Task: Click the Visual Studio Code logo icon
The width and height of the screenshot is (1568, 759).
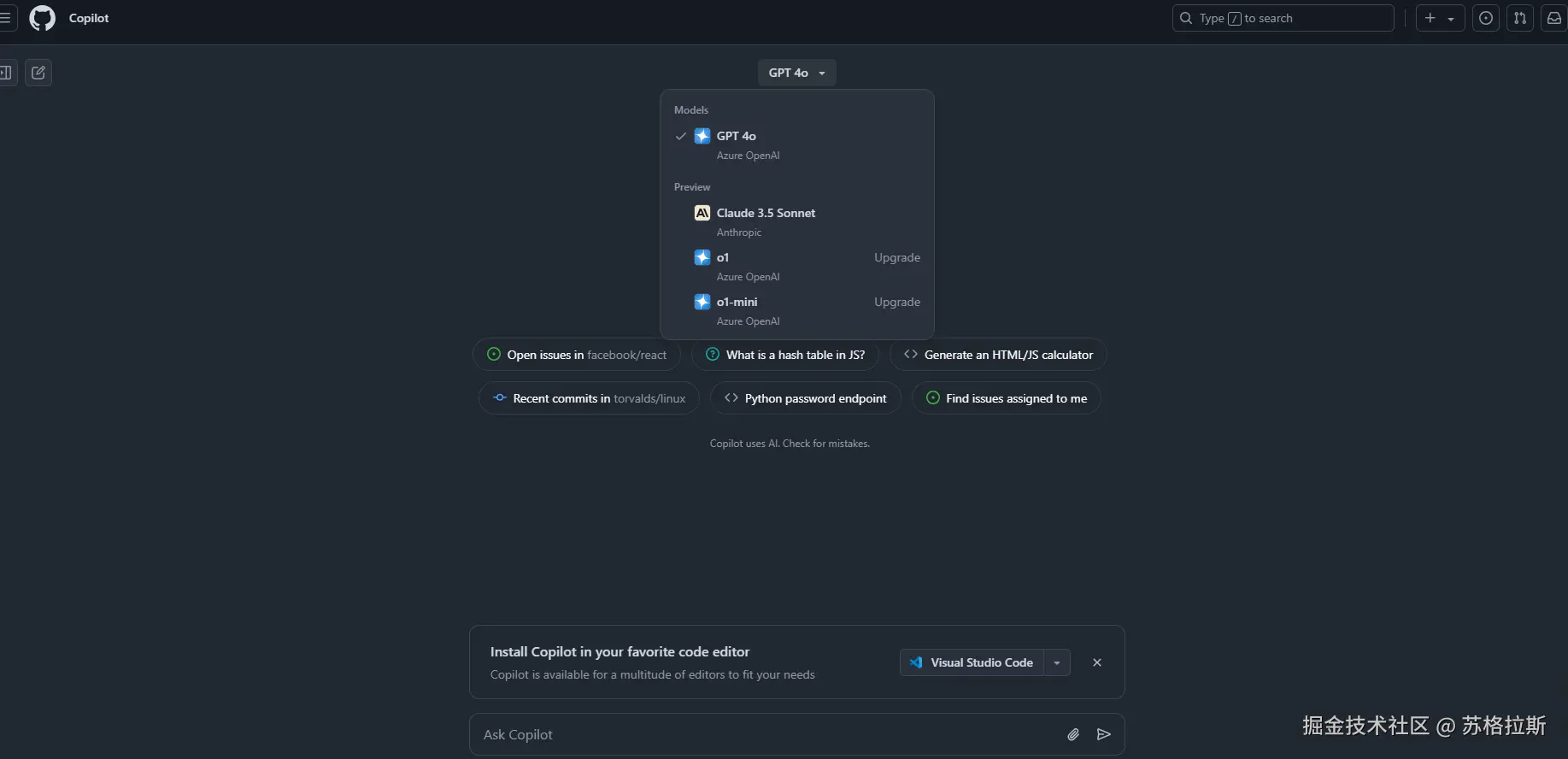Action: click(916, 662)
